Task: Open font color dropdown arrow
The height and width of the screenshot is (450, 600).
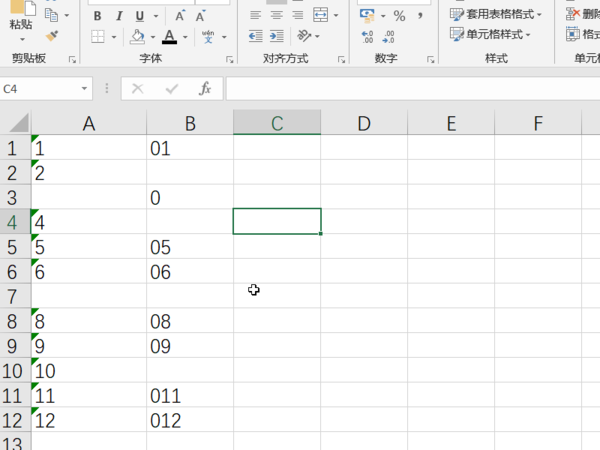Action: click(186, 37)
